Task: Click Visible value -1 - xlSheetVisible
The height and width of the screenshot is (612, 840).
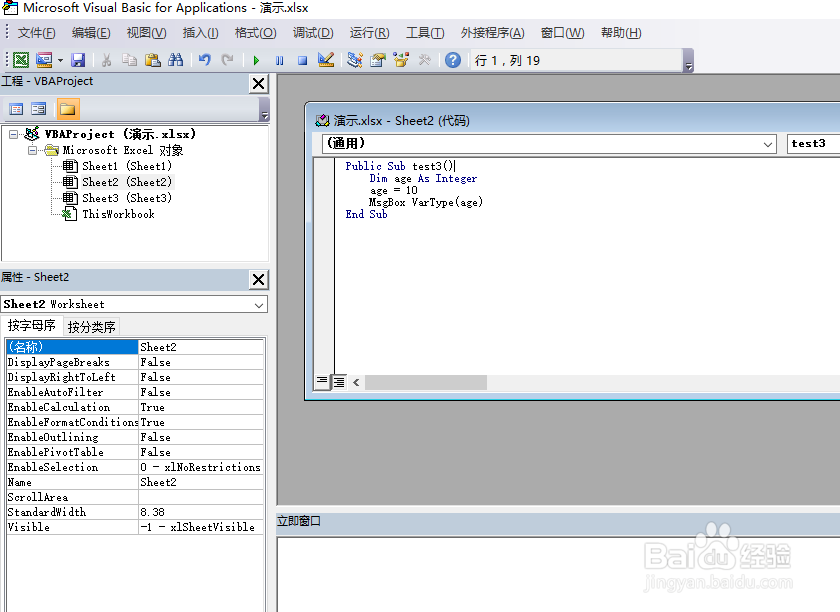Action: 201,528
